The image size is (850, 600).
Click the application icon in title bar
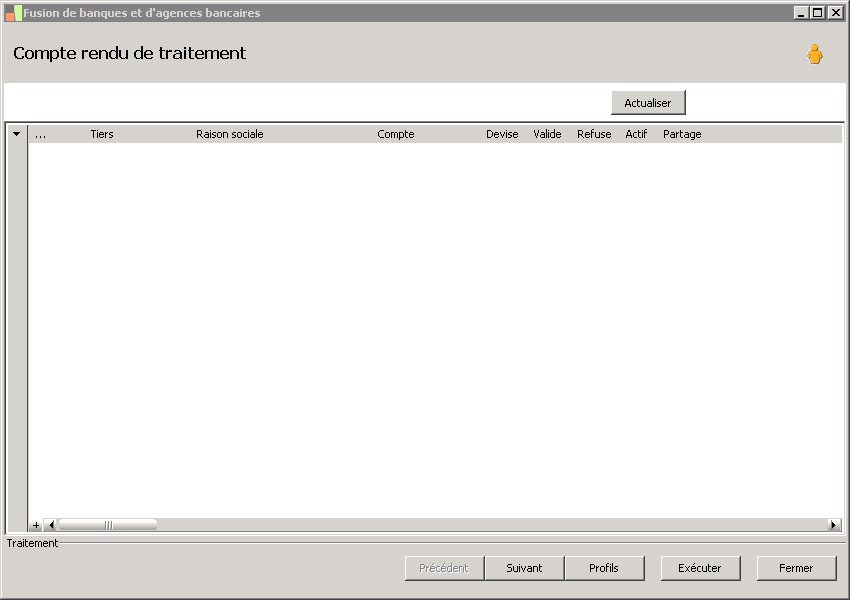click(x=14, y=13)
